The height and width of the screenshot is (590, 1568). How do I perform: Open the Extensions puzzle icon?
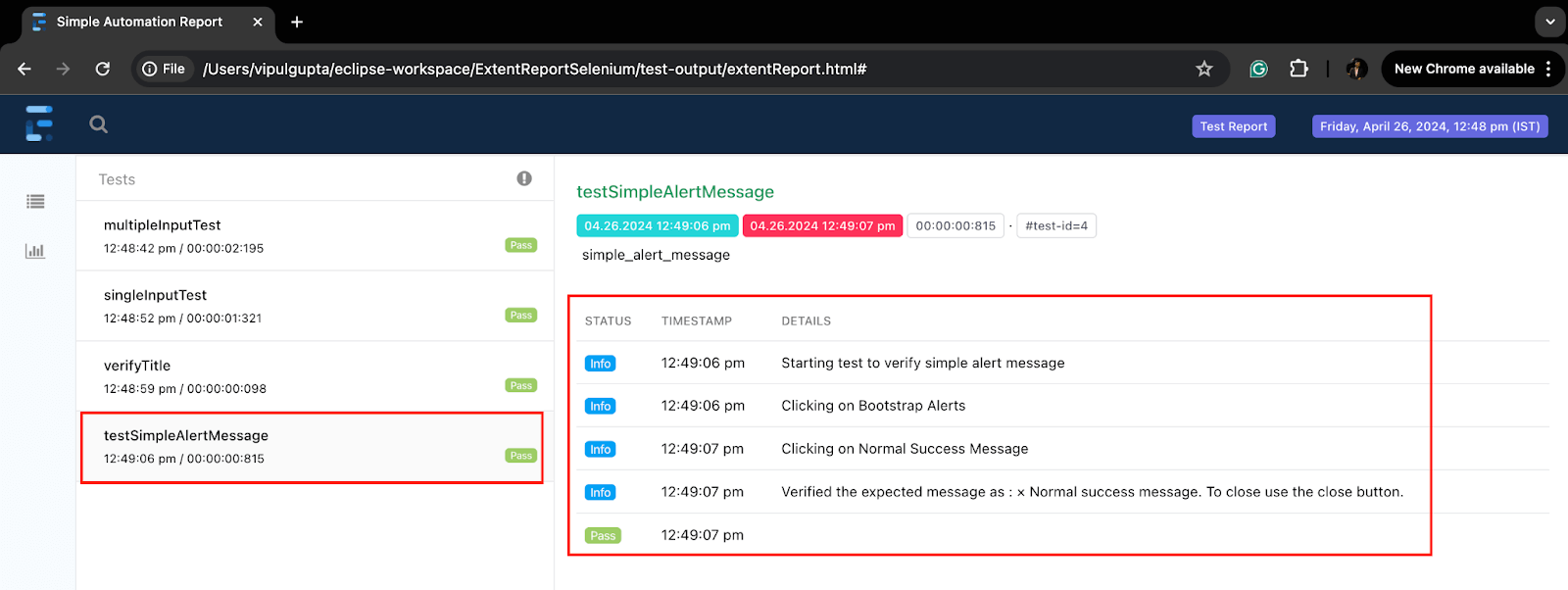[1298, 69]
